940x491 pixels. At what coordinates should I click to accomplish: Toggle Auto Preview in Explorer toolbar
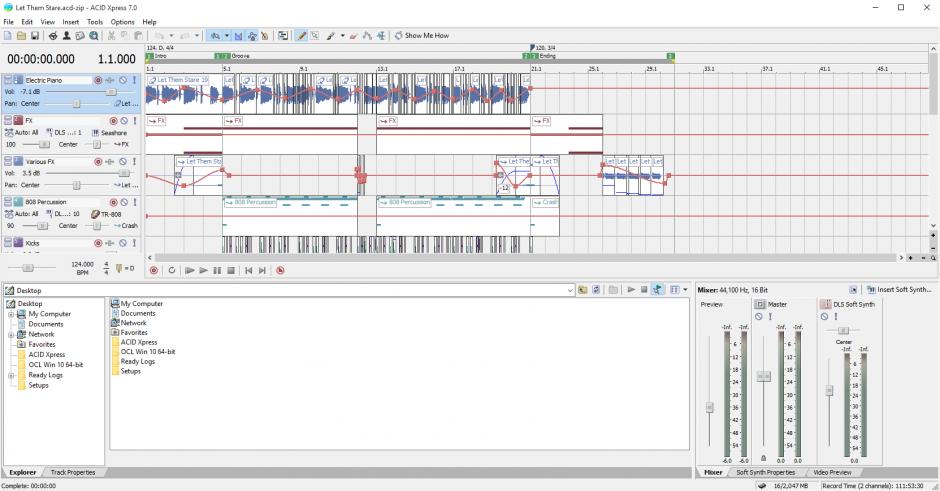coord(658,290)
